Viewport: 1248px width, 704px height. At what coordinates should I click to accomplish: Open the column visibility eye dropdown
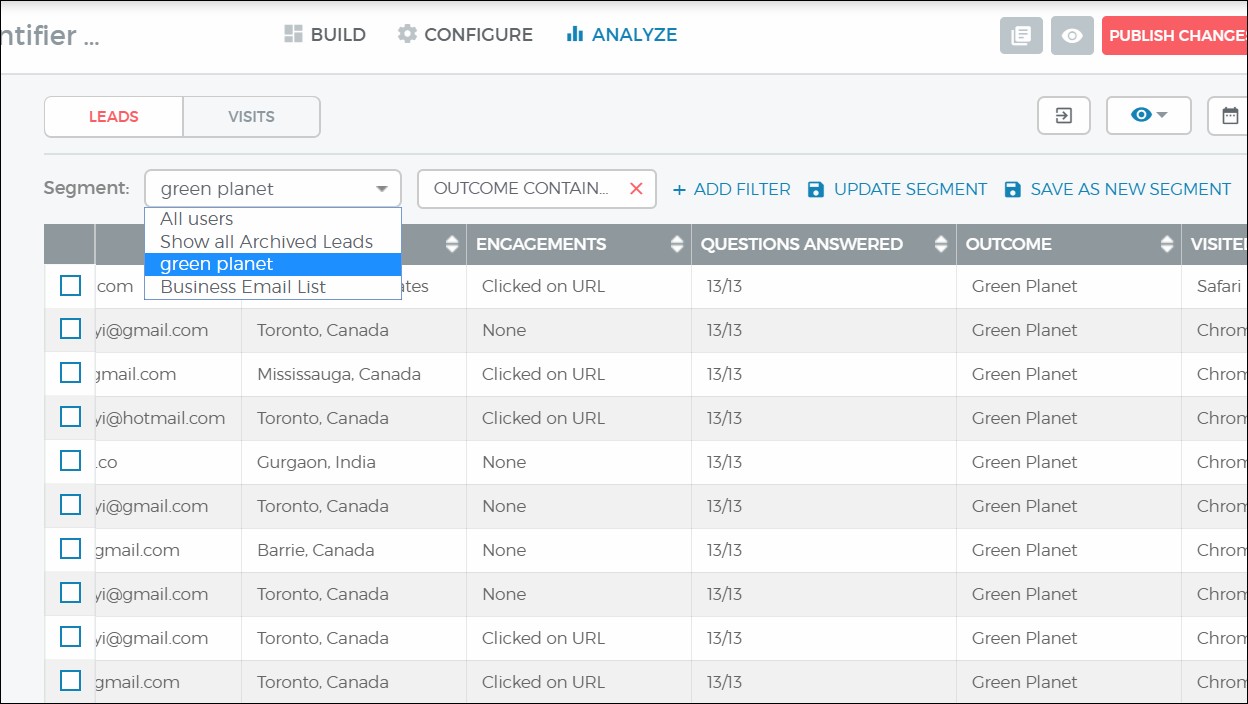1148,115
